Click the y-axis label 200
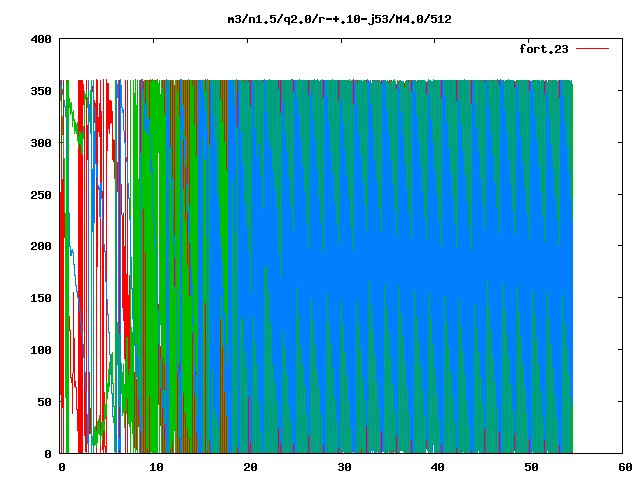Image resolution: width=640 pixels, height=480 pixels. 41,246
